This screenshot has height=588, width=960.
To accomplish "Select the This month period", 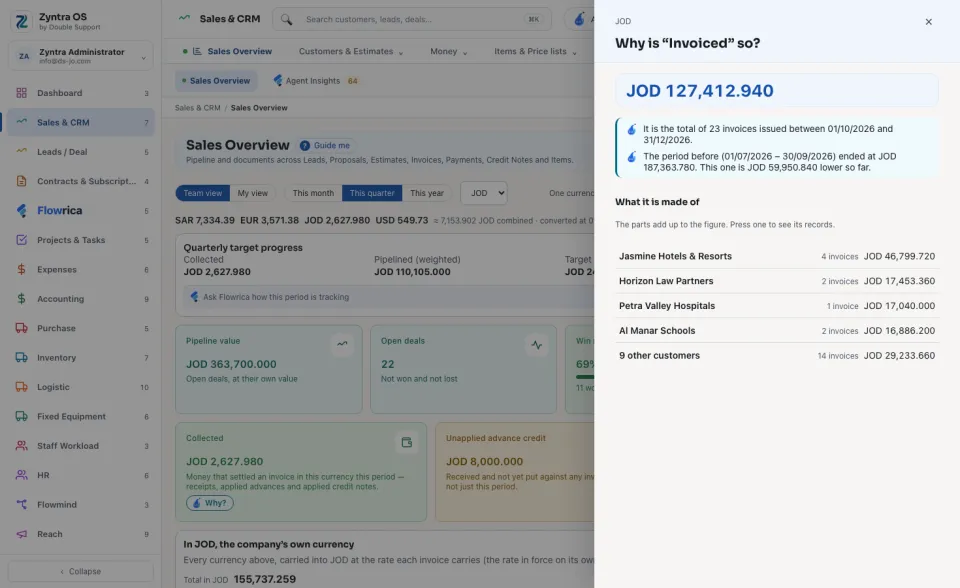I will coord(313,193).
